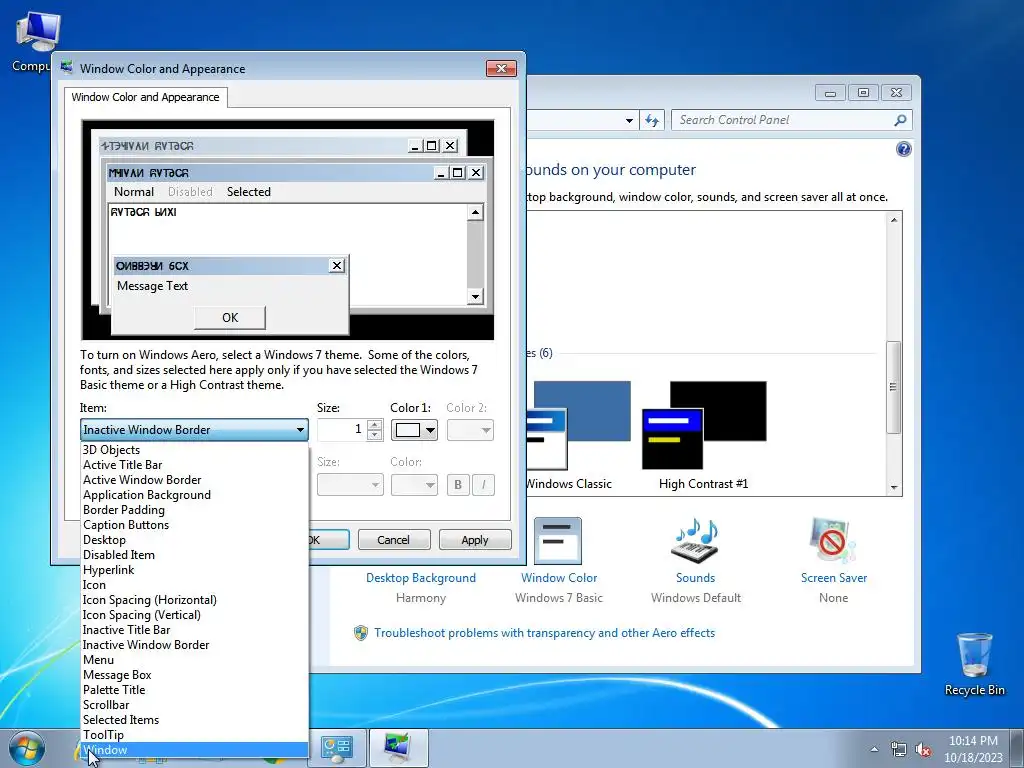Click the taskbar clock showing 10:14 PM
1024x768 pixels.
click(x=973, y=749)
